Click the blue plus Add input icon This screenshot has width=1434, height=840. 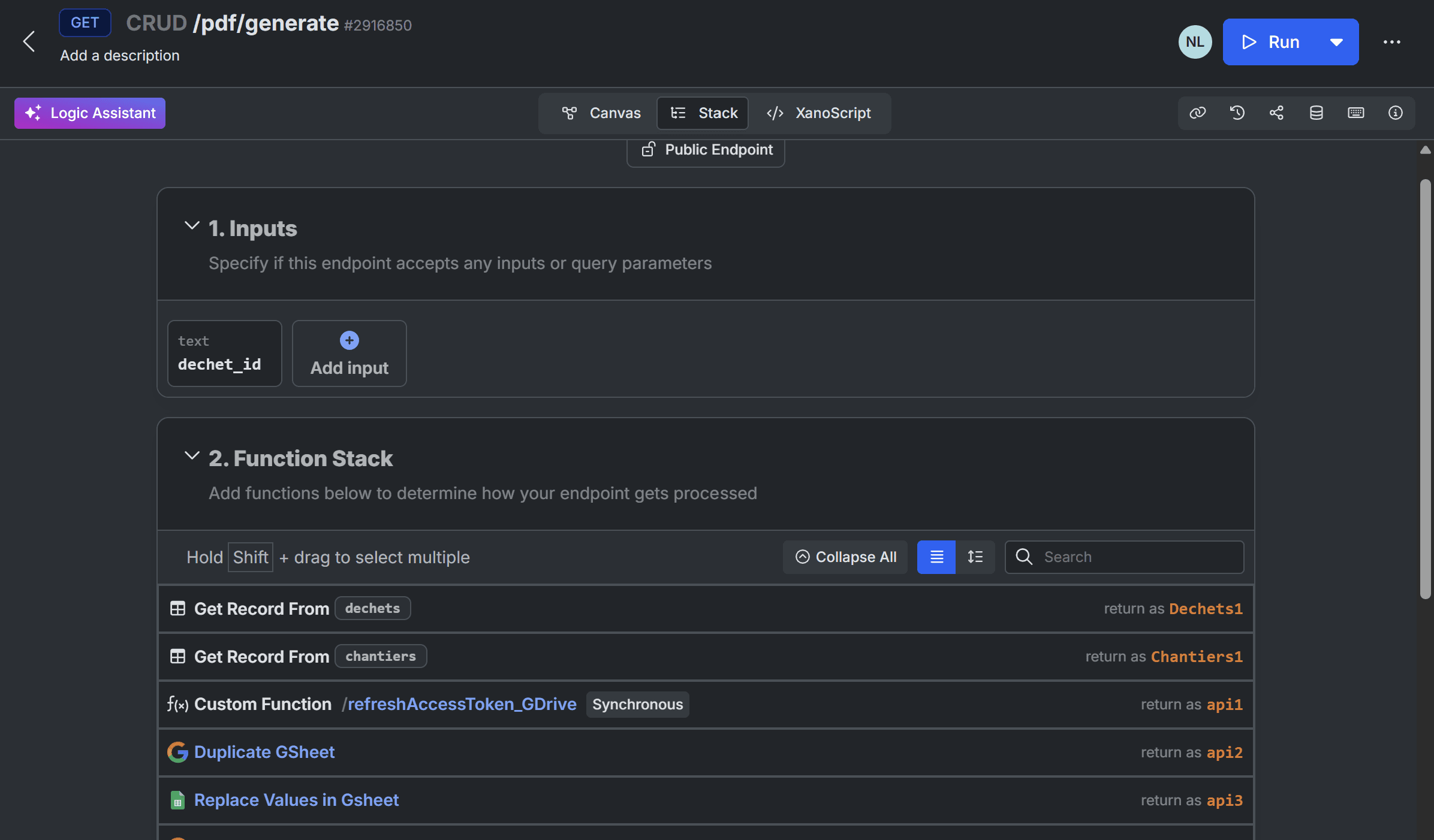click(349, 340)
